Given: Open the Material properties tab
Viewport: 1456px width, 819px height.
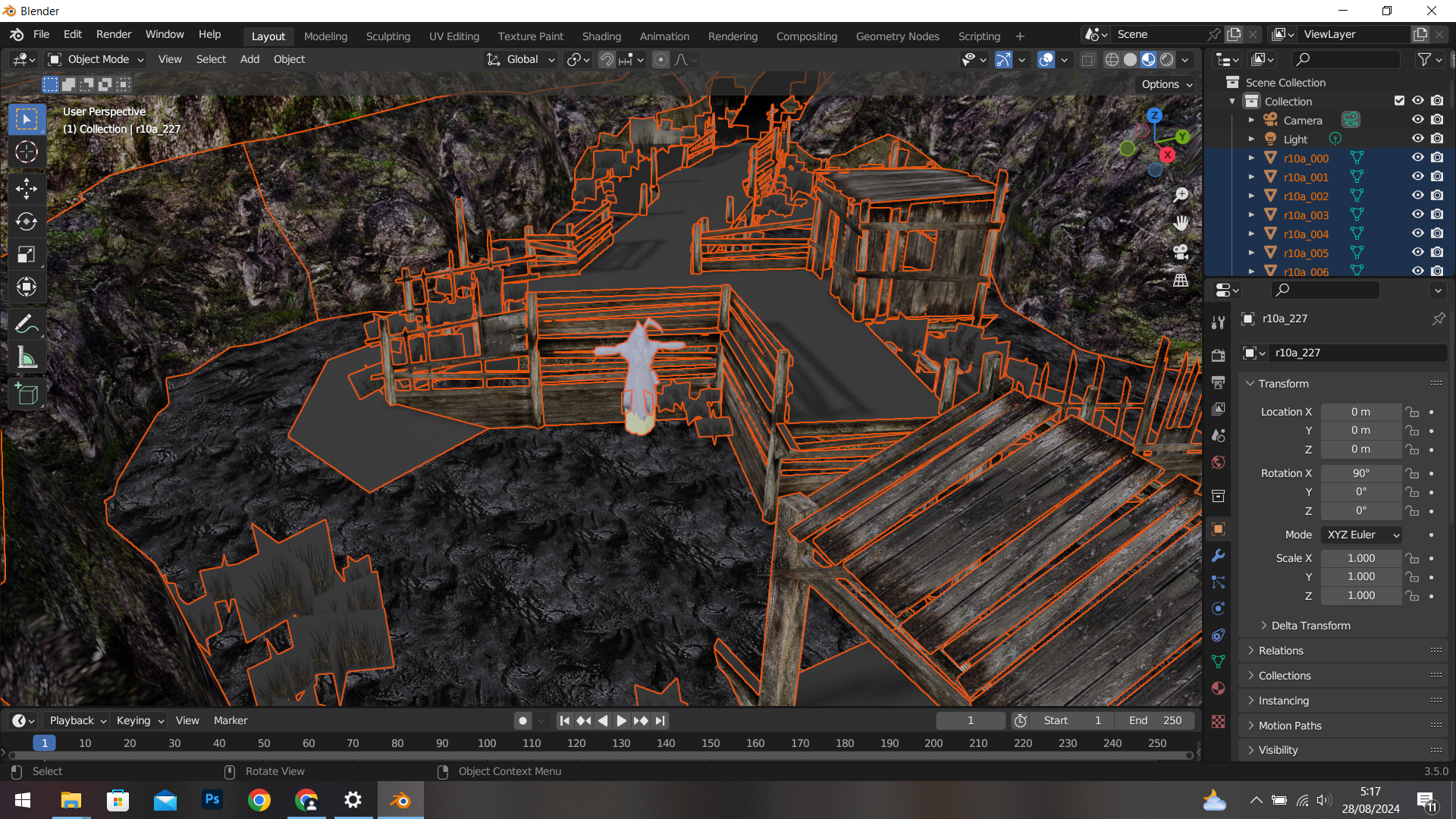Looking at the screenshot, I should click(1219, 689).
